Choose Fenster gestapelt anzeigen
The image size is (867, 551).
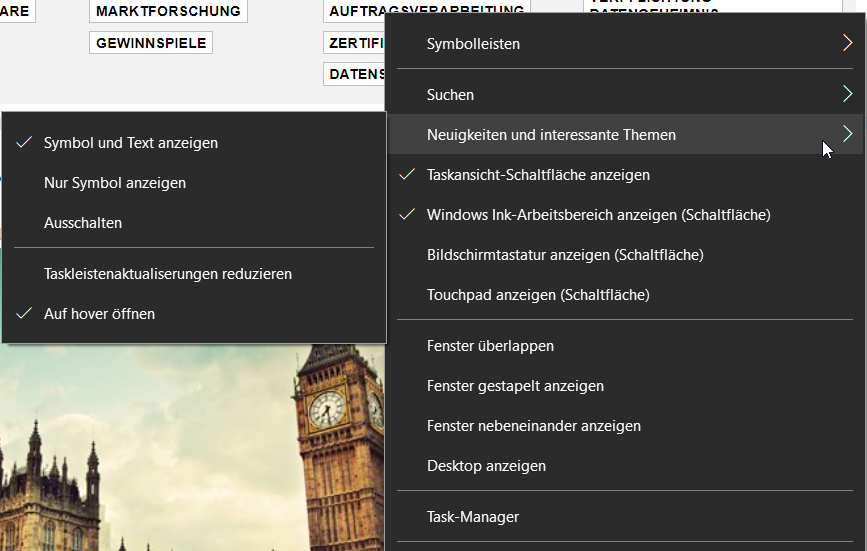(515, 386)
